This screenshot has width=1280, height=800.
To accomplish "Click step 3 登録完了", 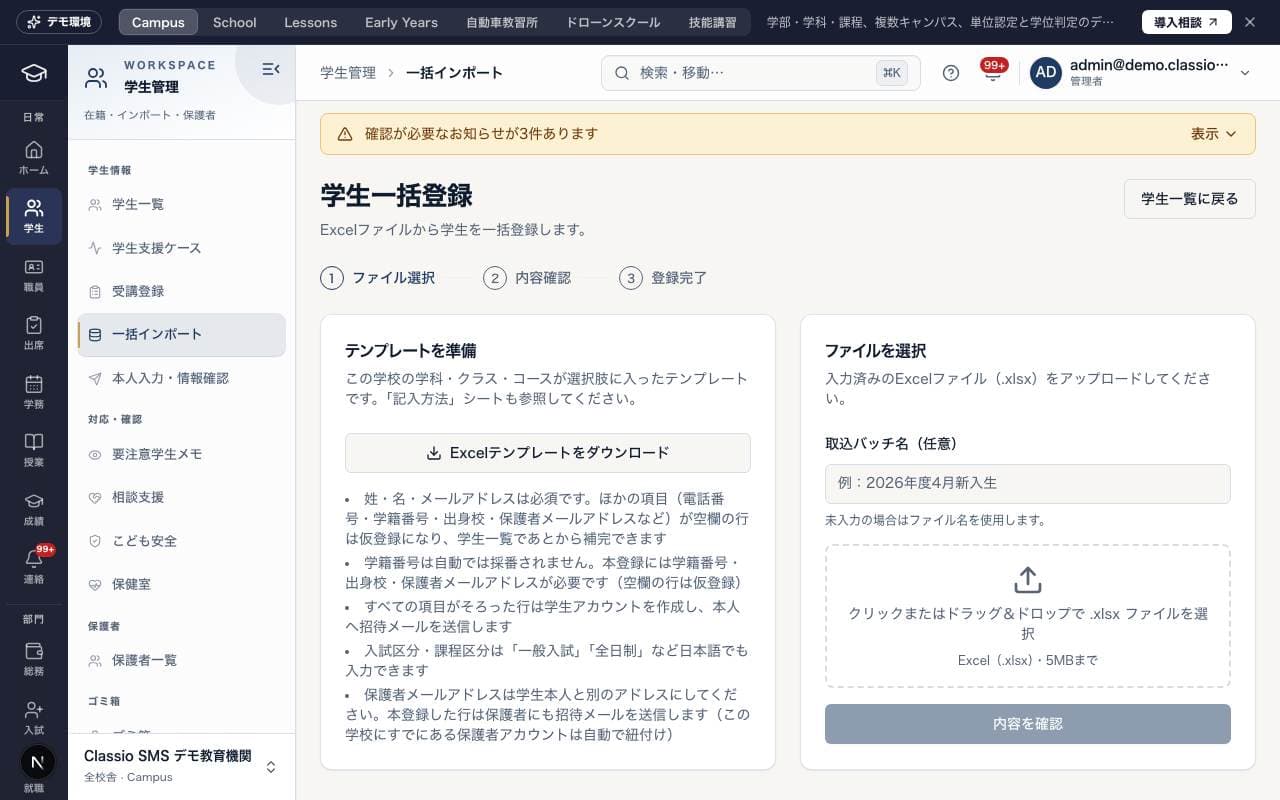I will coord(663,278).
